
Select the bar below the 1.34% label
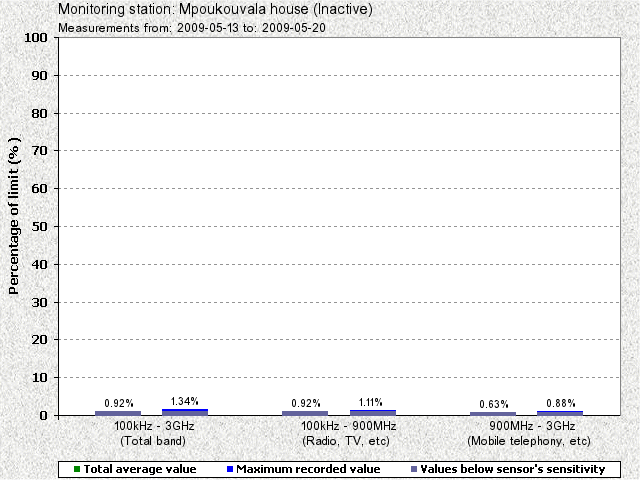pos(185,412)
